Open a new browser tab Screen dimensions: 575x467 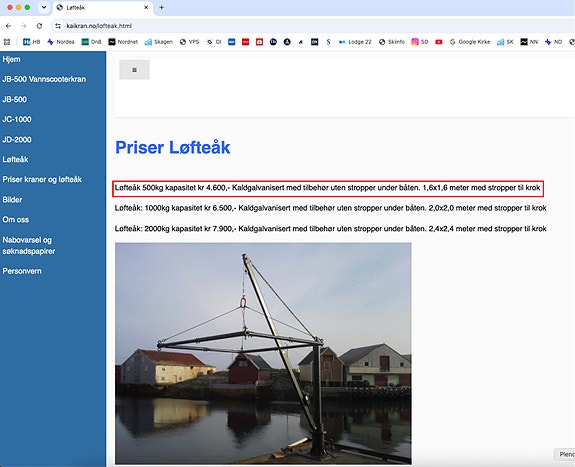coord(161,7)
